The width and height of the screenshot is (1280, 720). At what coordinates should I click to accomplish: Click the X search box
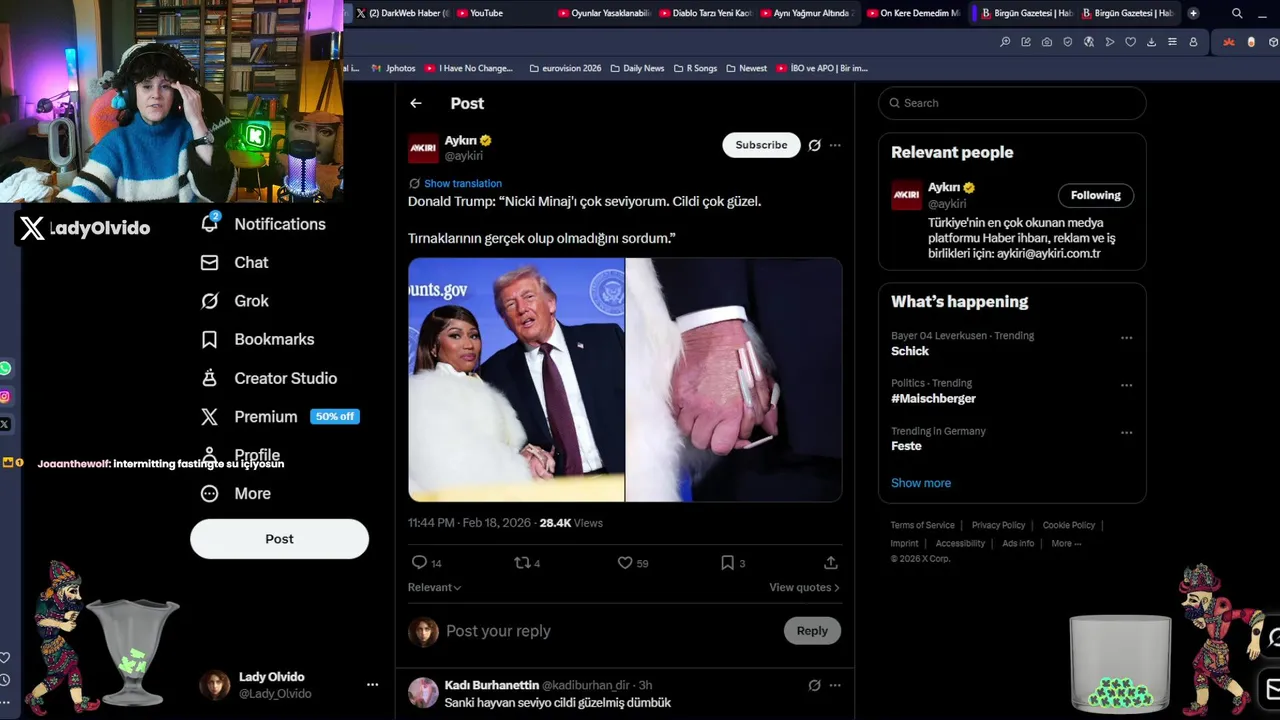point(1012,103)
